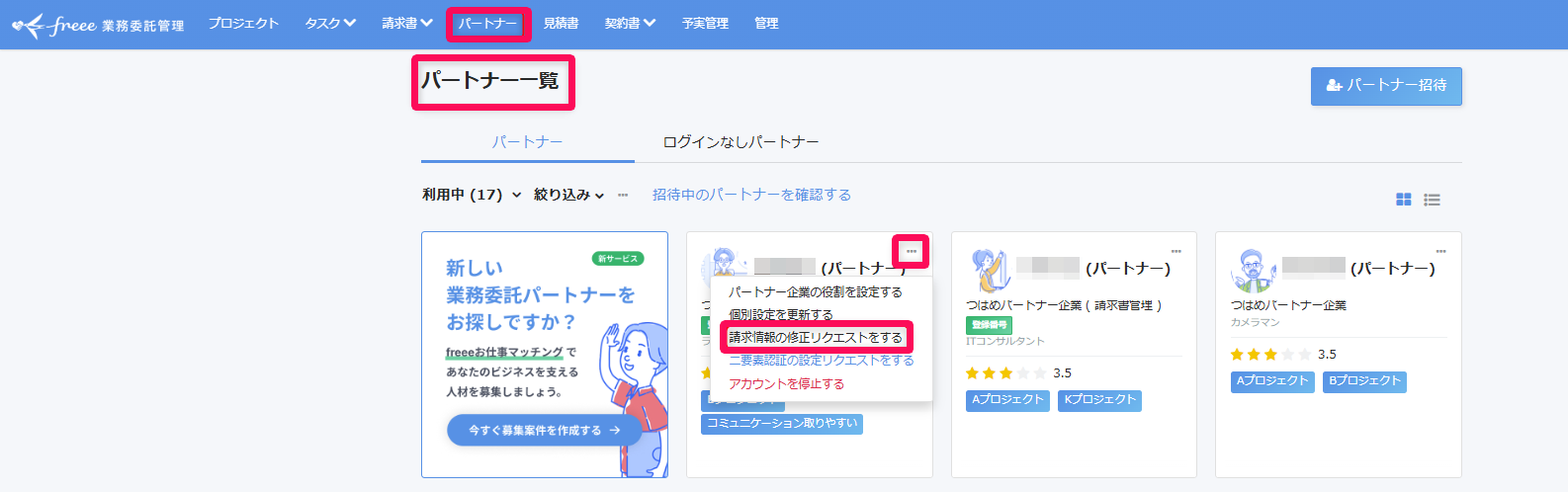The height and width of the screenshot is (492, 1568).
Task: Click the Kプロジェクト tag
Action: click(x=1099, y=400)
